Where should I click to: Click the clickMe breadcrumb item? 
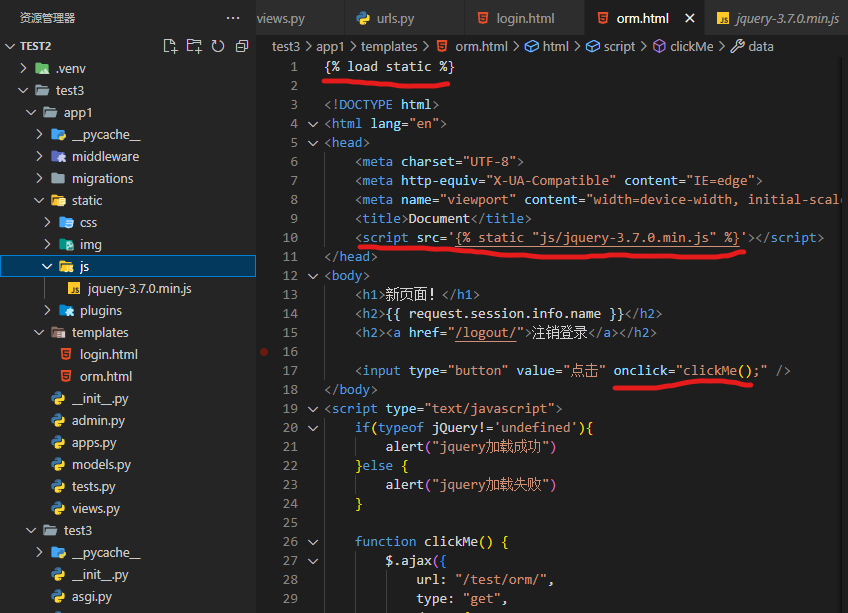pos(694,46)
